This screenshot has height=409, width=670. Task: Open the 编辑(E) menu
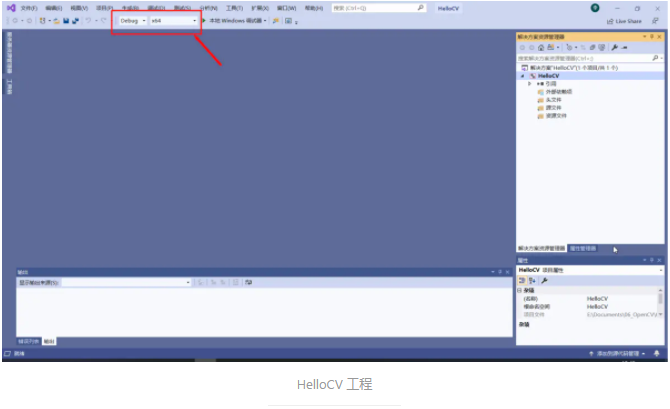point(54,8)
